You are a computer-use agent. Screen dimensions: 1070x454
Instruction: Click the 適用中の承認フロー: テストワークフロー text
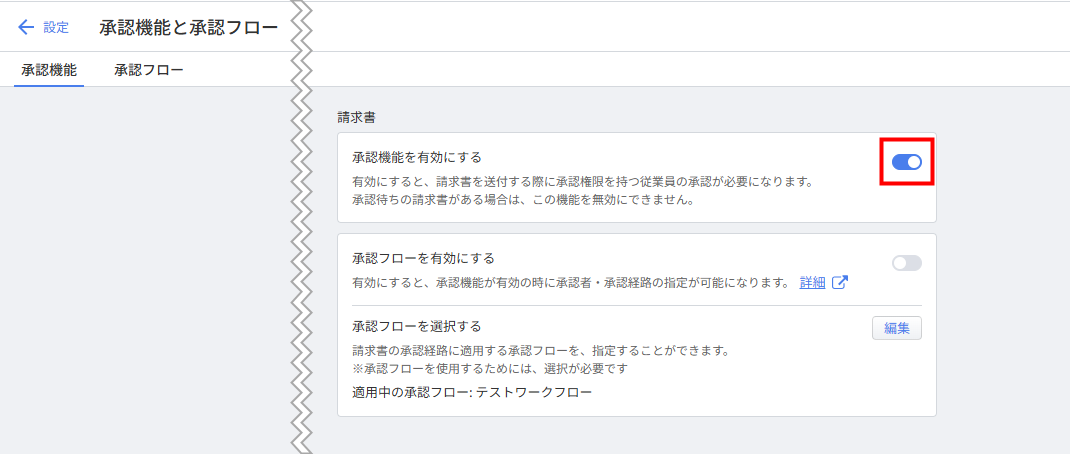tap(472, 392)
